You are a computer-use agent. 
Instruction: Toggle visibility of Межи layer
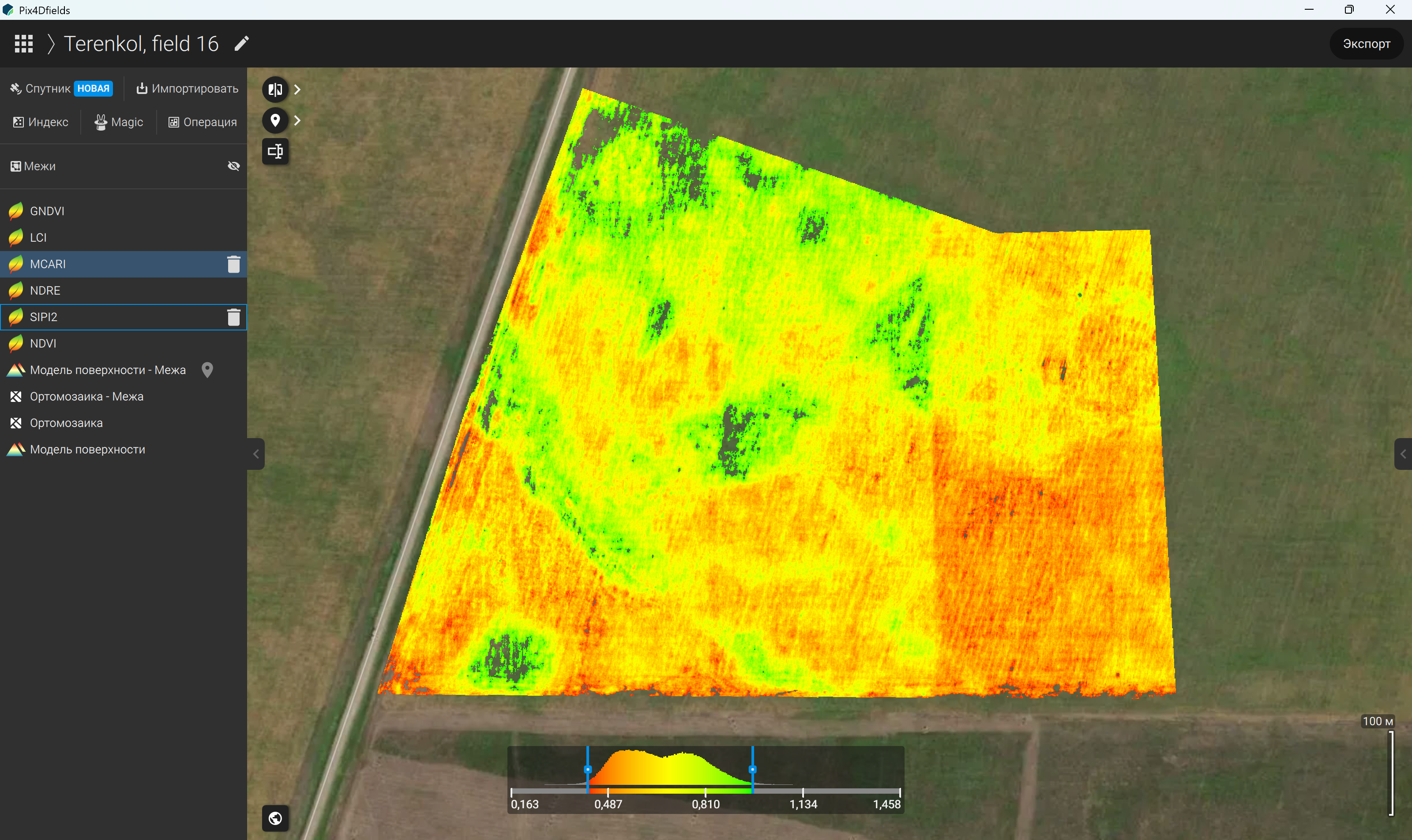(x=233, y=166)
